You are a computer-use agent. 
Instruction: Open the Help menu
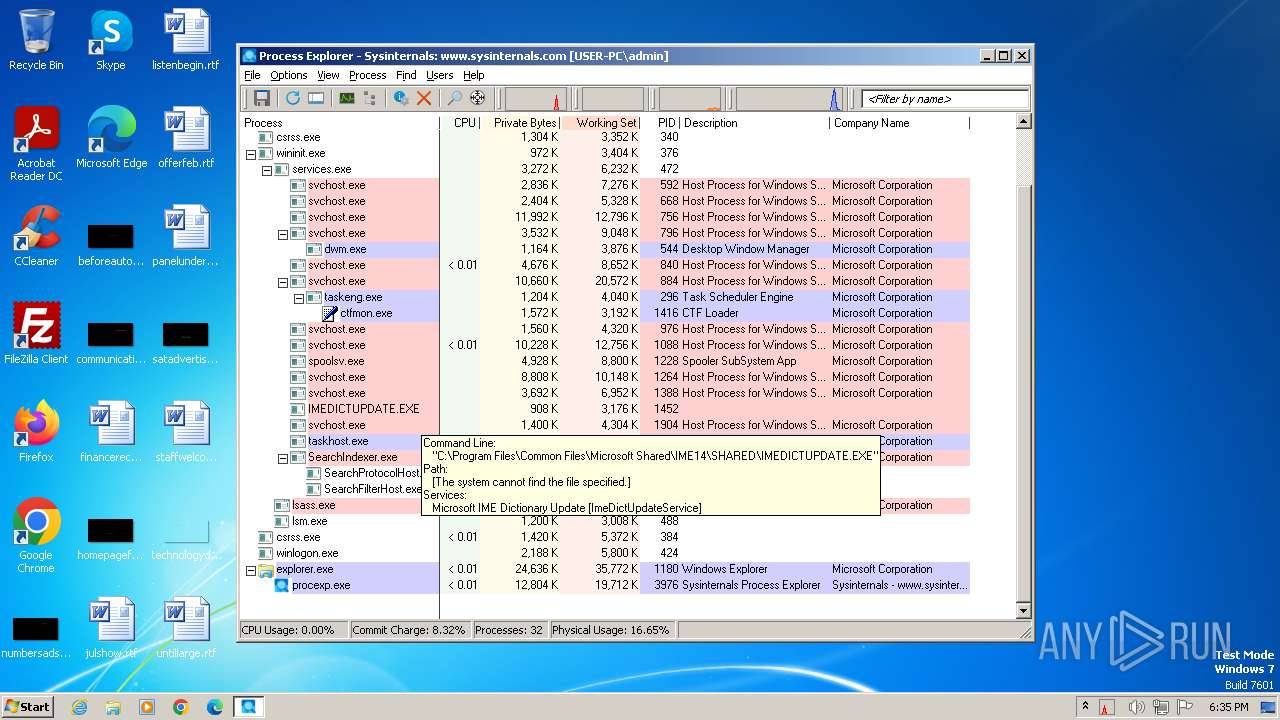click(x=473, y=75)
